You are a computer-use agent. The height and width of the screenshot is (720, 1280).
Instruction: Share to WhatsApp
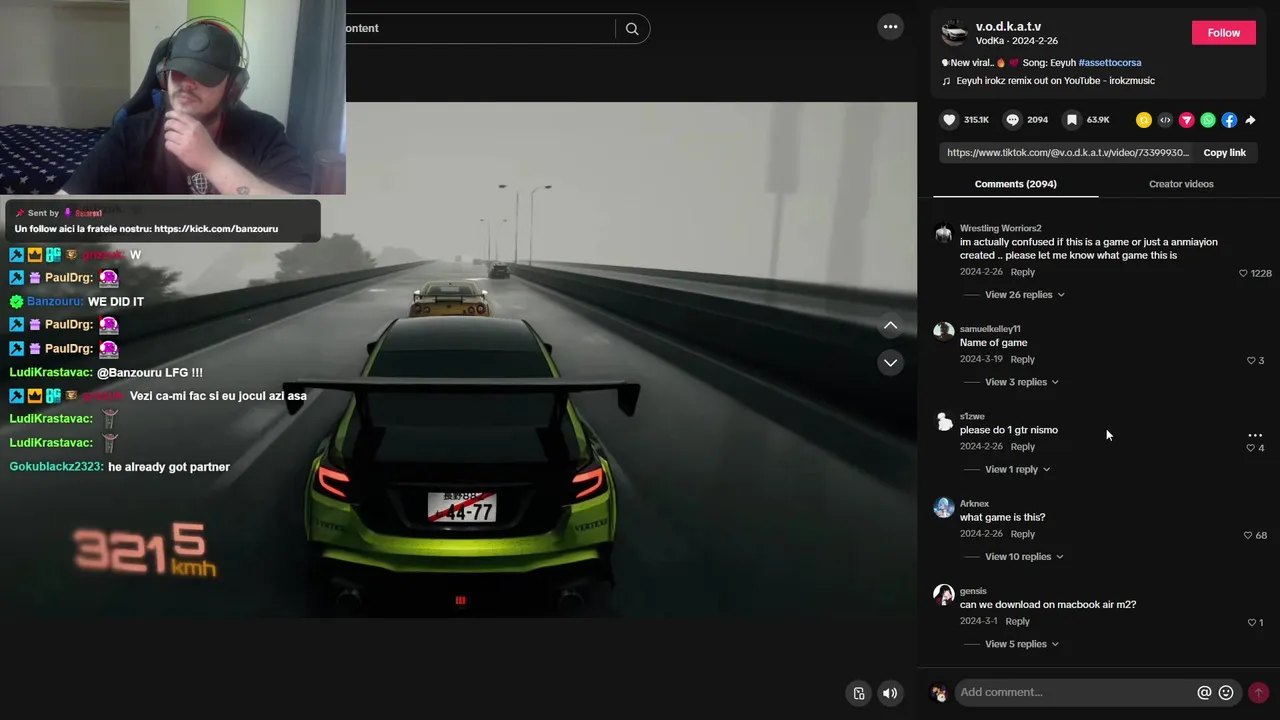[1208, 120]
